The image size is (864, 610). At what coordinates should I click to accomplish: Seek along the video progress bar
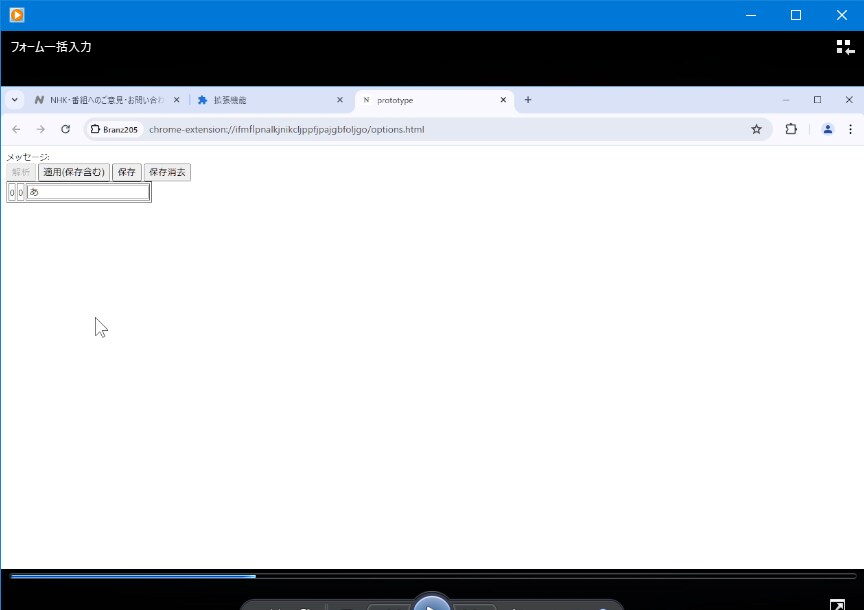(433, 576)
